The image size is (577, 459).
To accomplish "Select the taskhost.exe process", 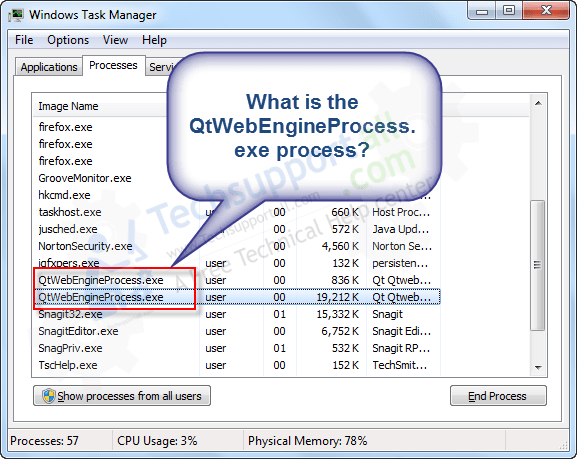I will 237,212.
